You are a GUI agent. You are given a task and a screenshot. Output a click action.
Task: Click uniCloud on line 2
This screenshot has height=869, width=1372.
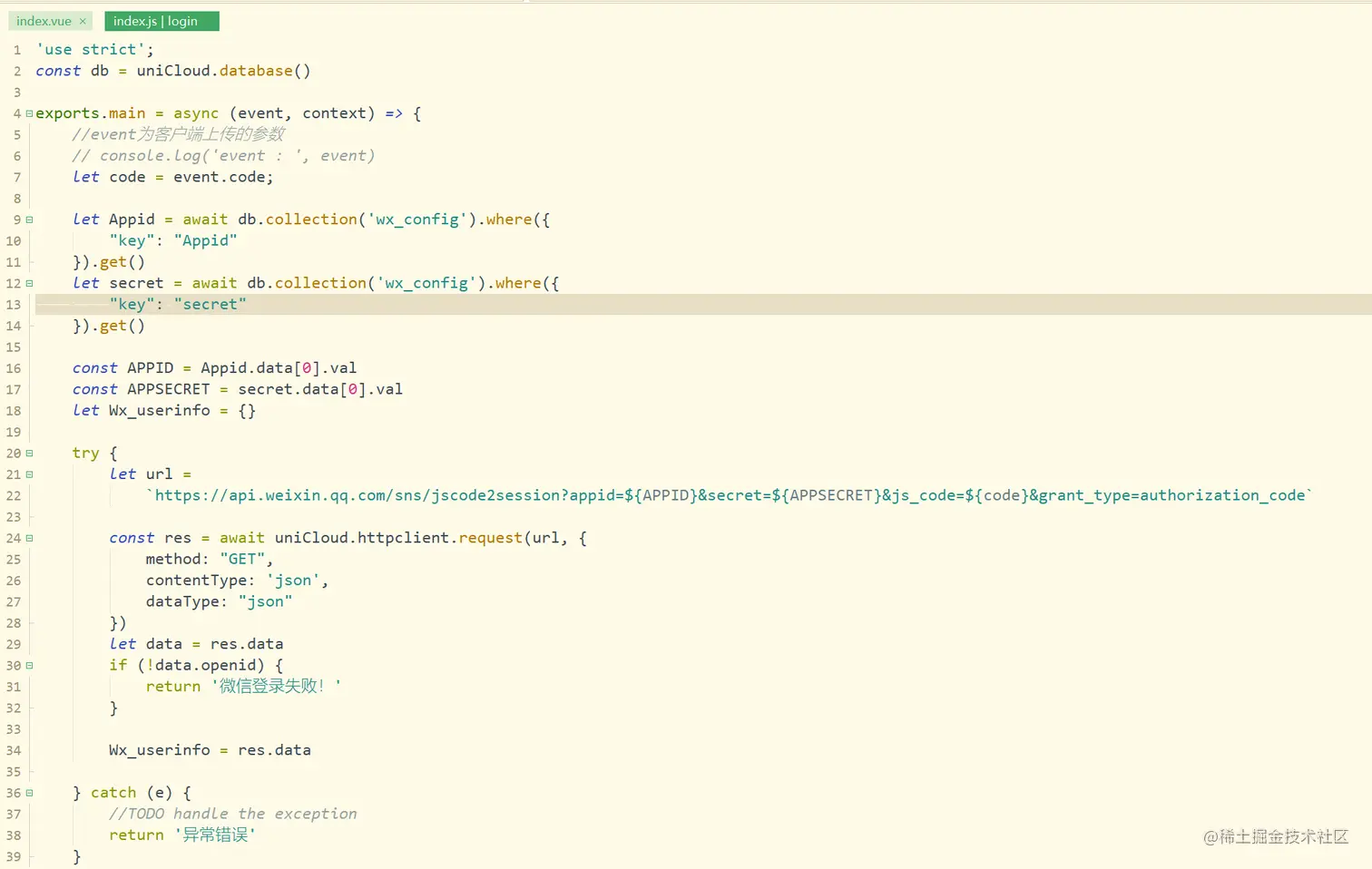click(173, 71)
